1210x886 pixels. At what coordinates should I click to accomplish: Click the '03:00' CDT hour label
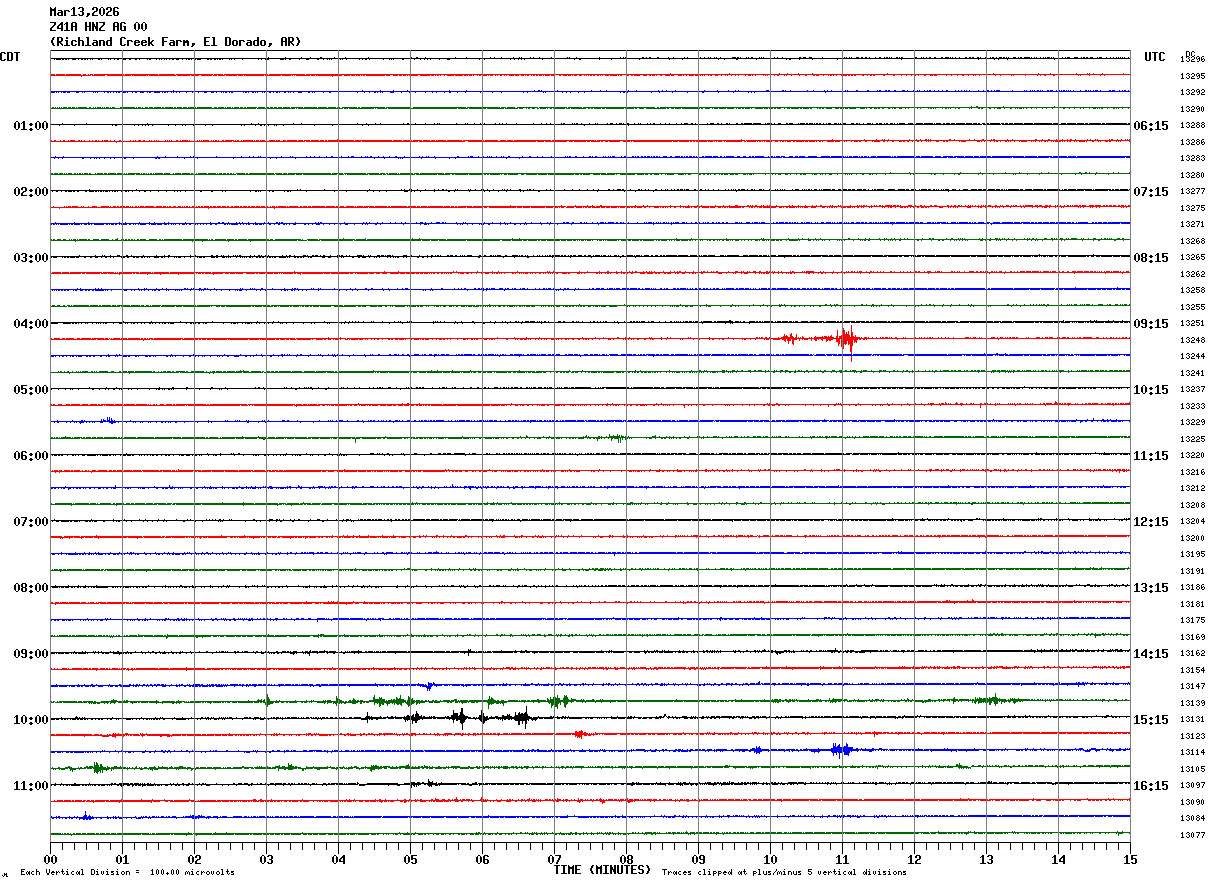30,258
